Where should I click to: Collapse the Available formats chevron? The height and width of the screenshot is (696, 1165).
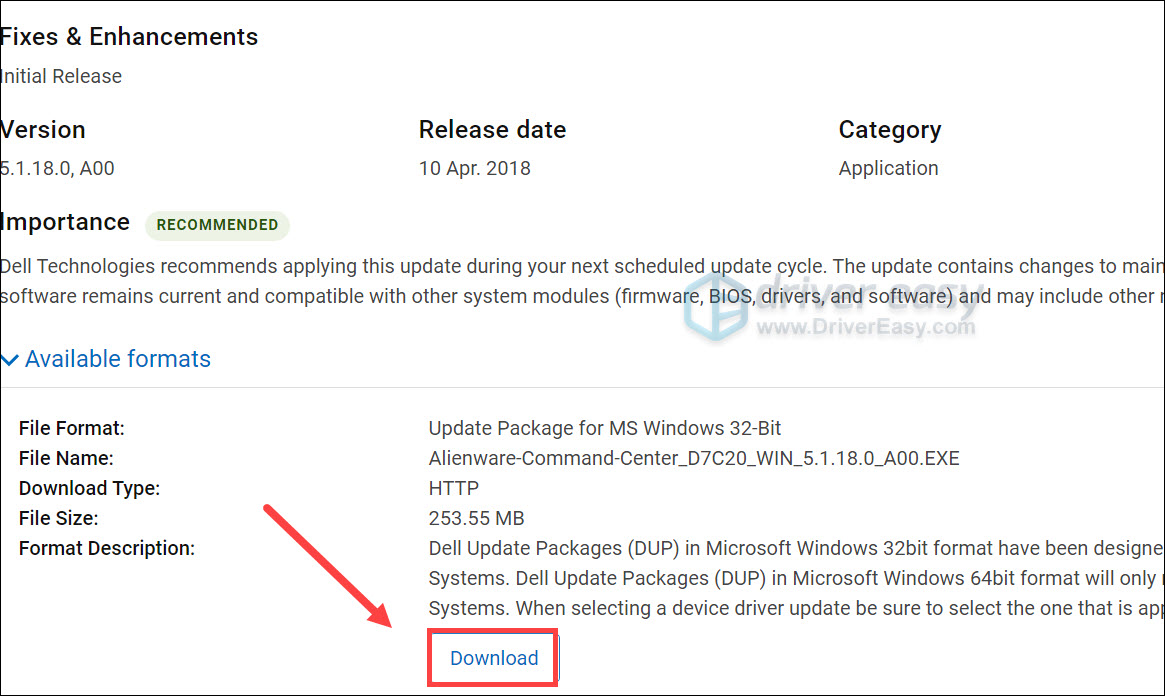coord(11,360)
